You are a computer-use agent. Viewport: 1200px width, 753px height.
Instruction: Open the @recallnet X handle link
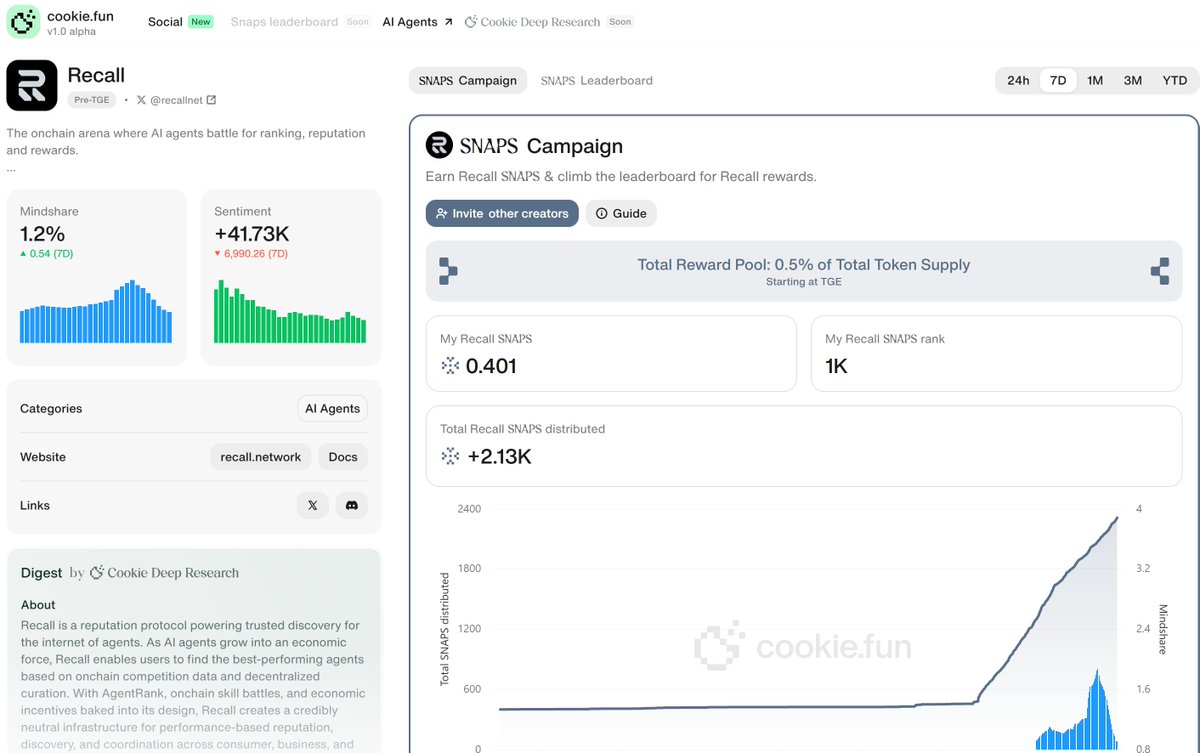[176, 100]
